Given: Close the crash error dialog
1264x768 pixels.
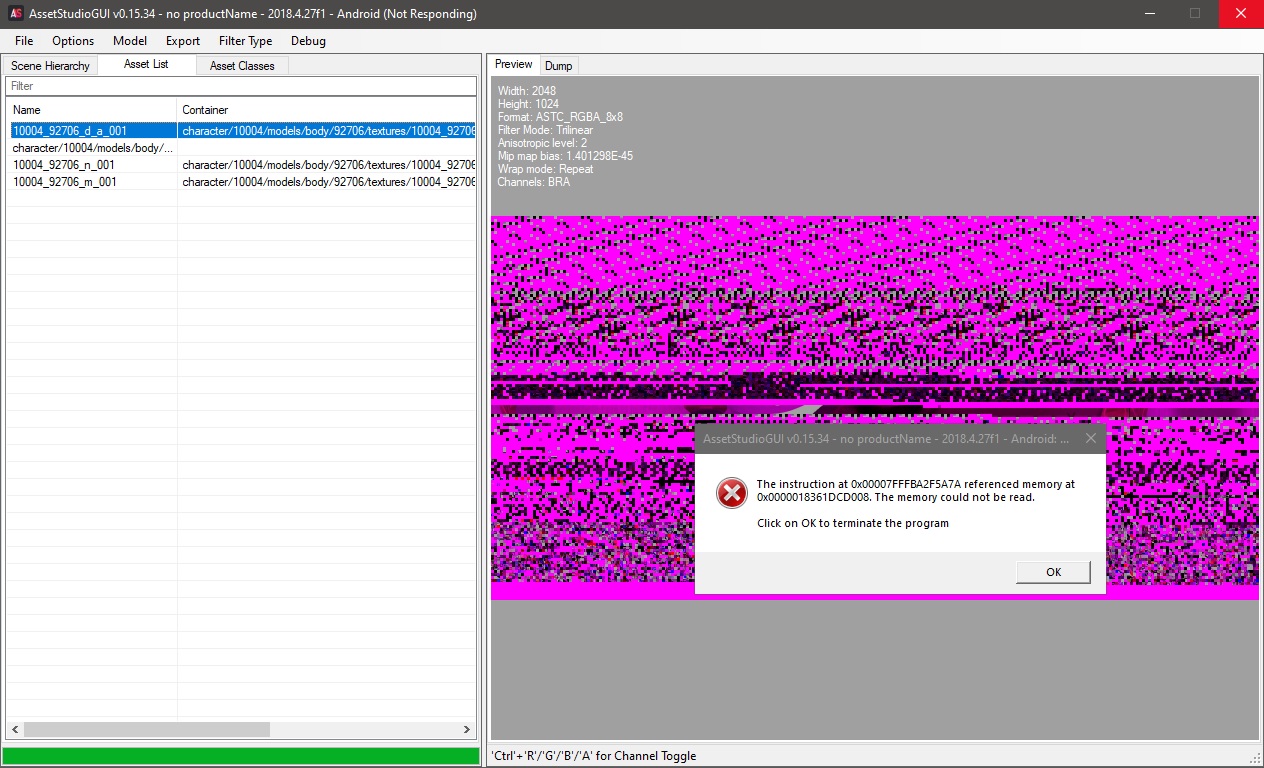Looking at the screenshot, I should [x=1090, y=437].
